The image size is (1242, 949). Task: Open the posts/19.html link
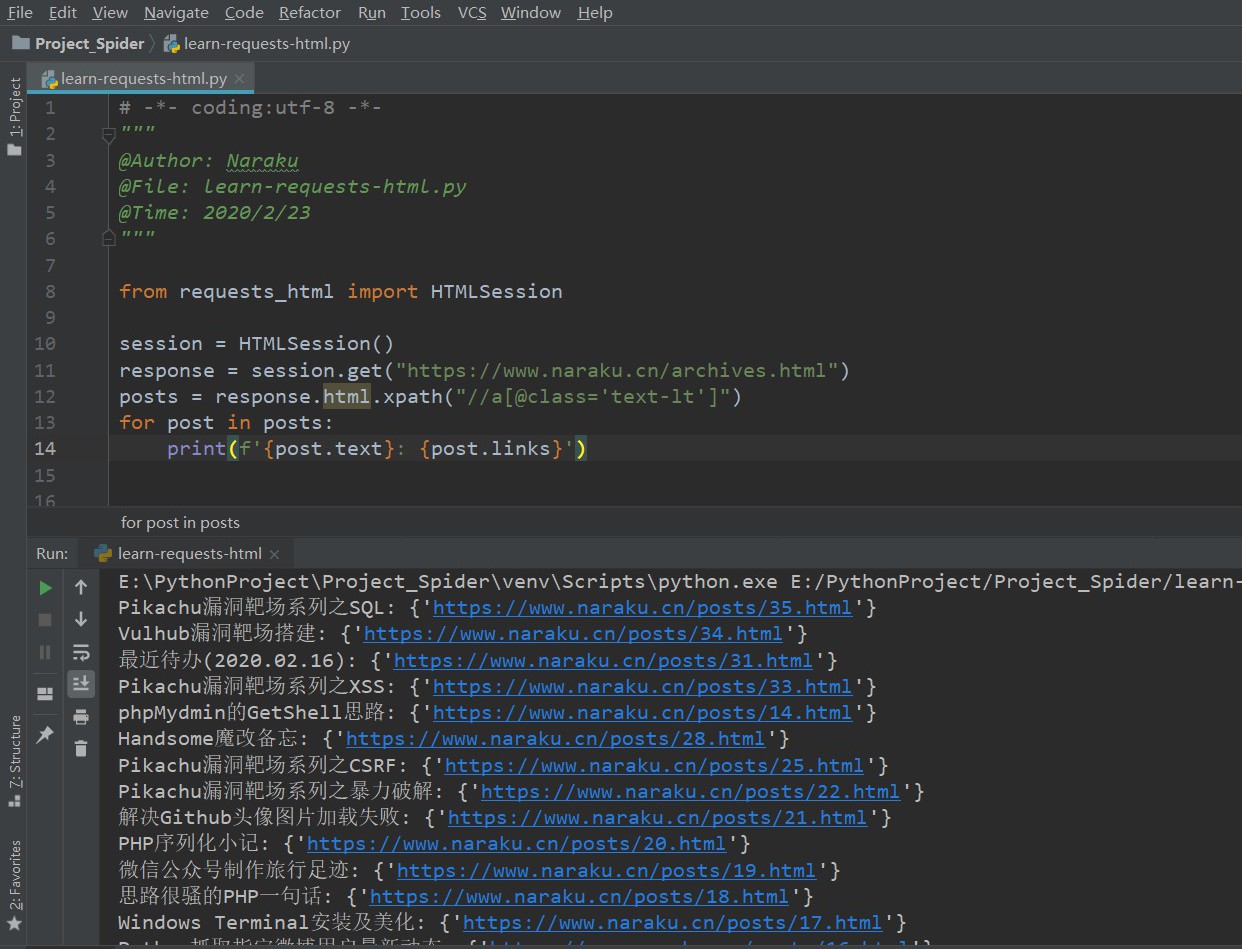(606, 871)
